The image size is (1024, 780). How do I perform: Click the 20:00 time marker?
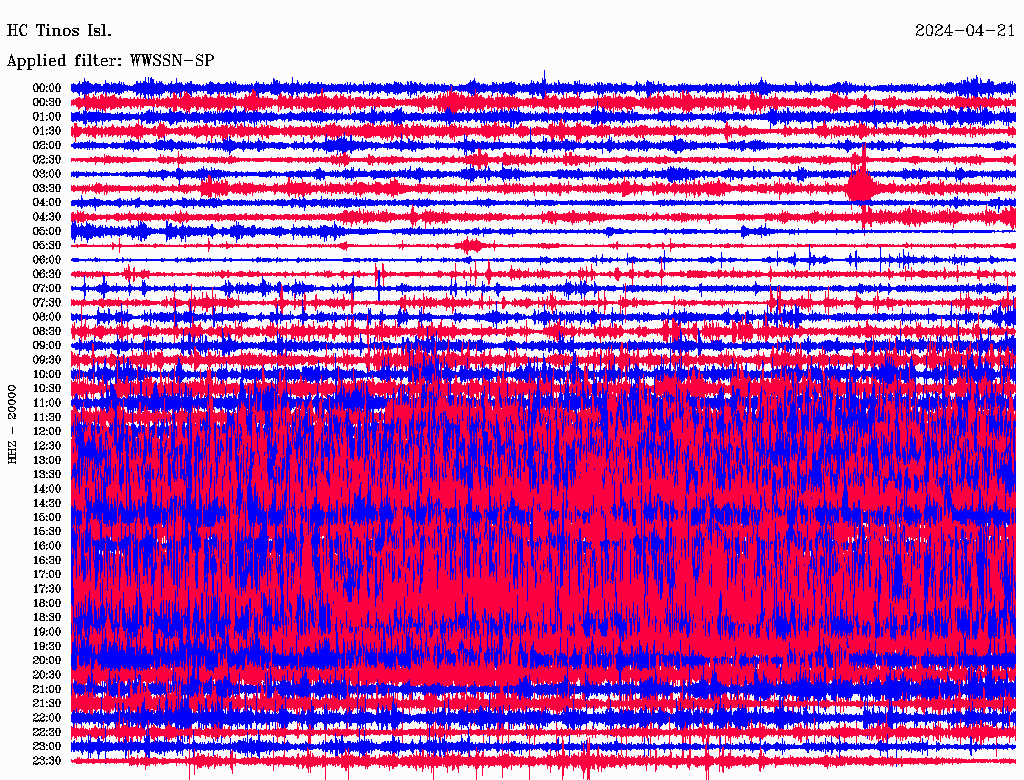click(x=47, y=660)
